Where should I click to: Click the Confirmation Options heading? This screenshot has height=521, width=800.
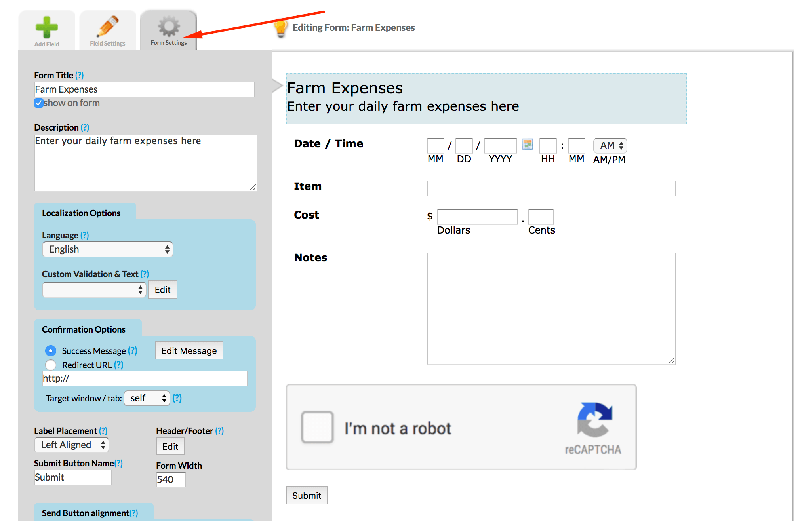tap(84, 330)
